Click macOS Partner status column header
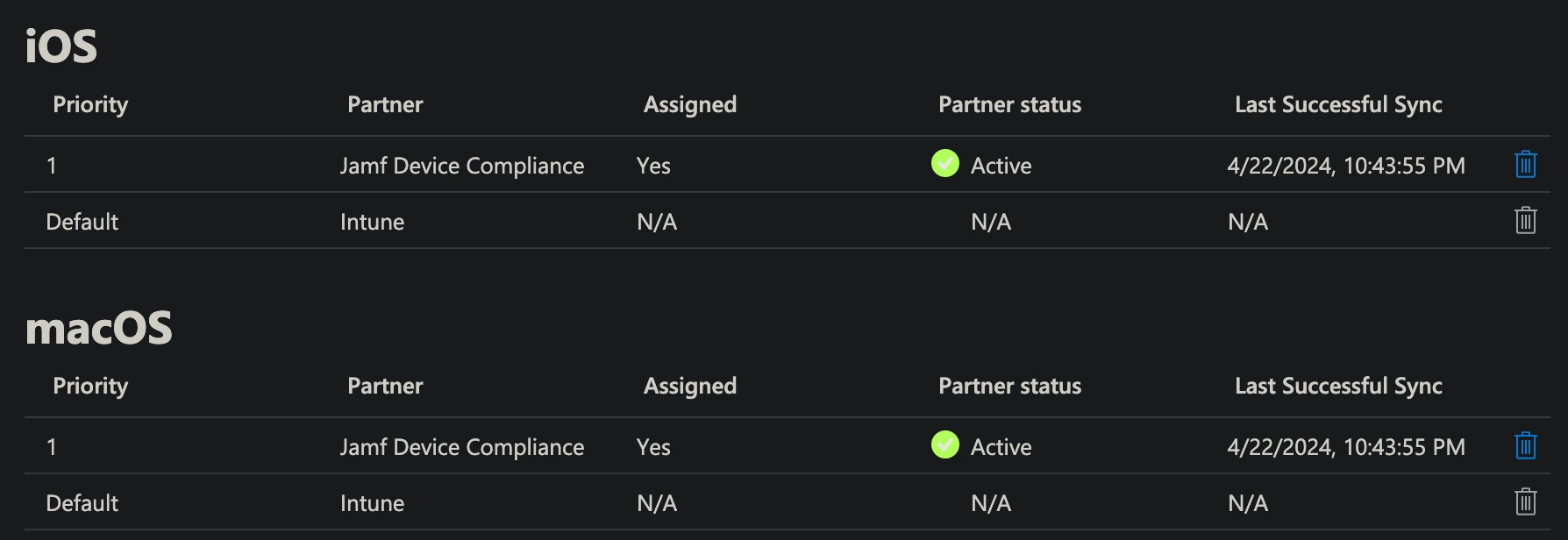This screenshot has width=1568, height=540. pos(1009,386)
